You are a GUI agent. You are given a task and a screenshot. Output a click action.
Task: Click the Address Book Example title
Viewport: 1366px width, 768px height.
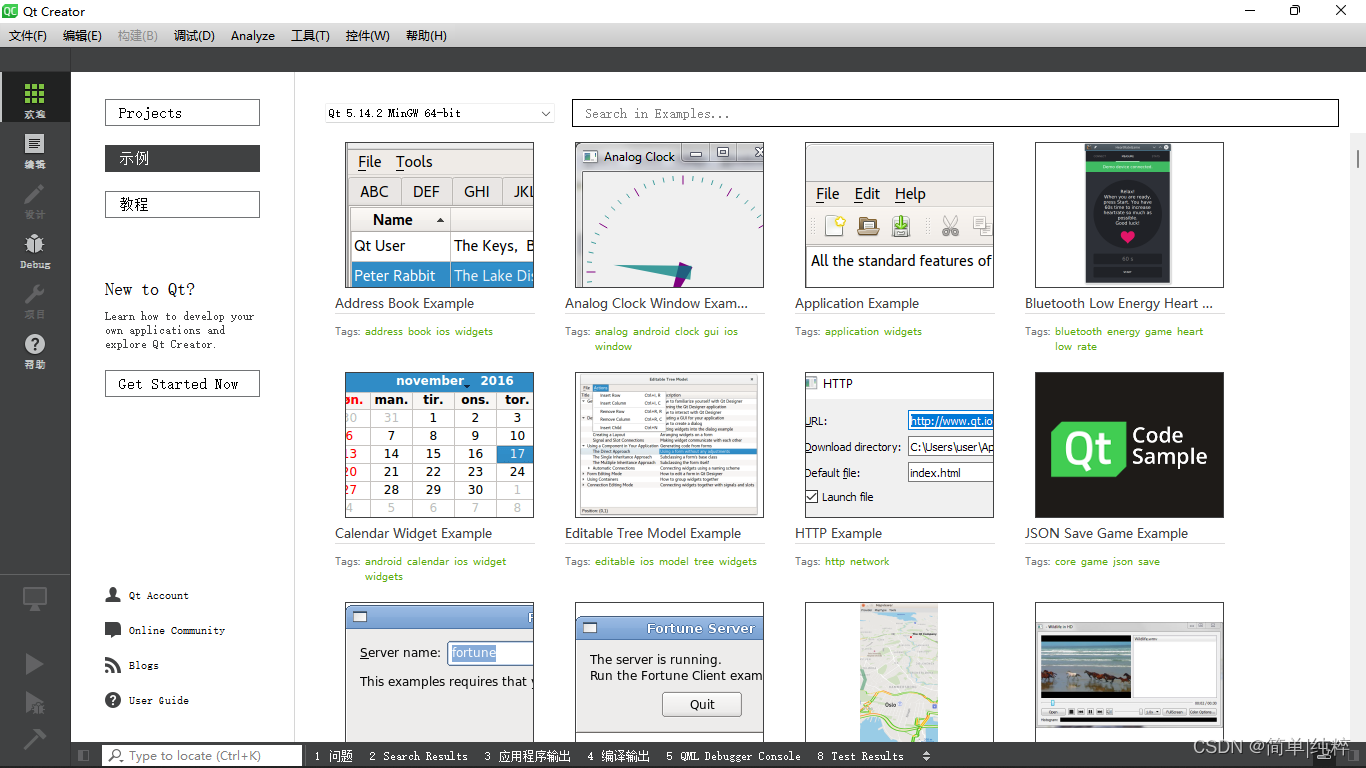point(405,303)
